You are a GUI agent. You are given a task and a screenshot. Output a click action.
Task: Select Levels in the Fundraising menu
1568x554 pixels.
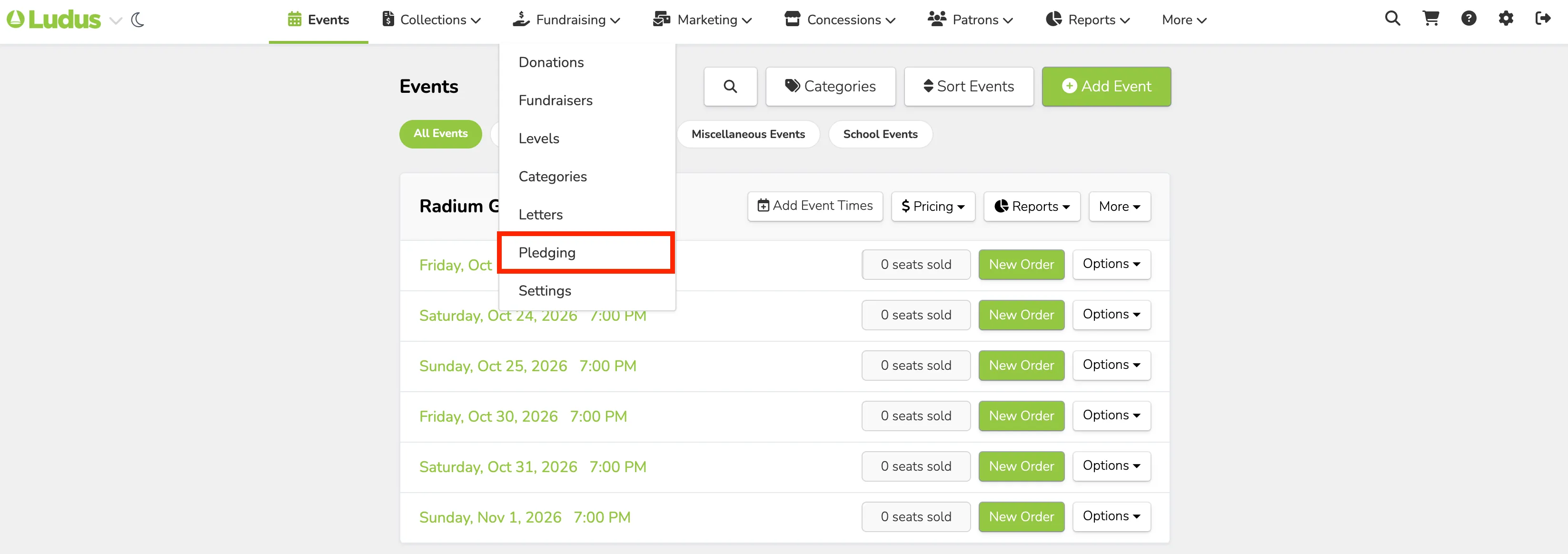click(587, 138)
